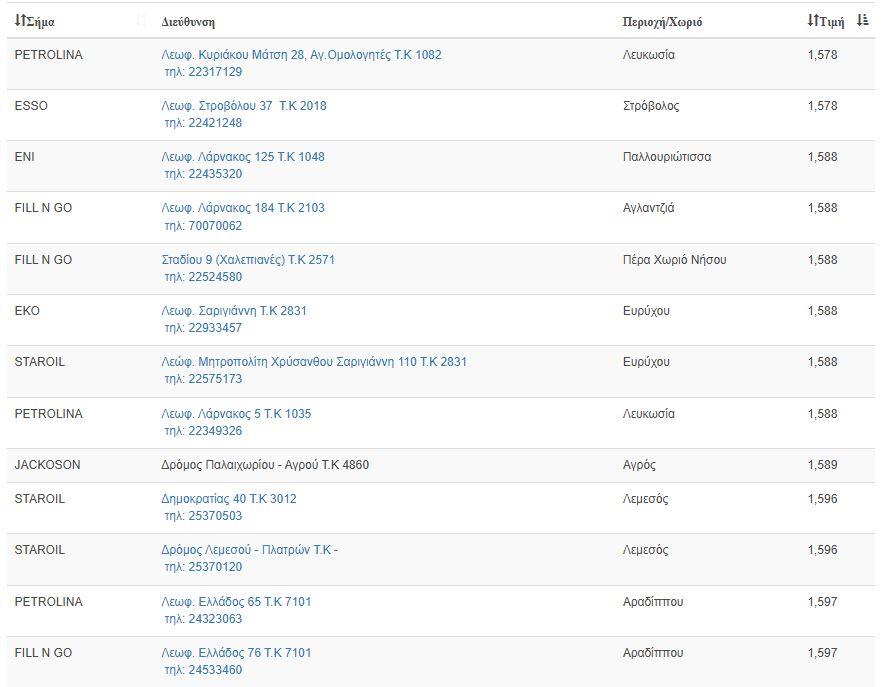Viewport: 889px width, 687px height.
Task: Open the Λεωφ. Στροβόλου 37 address link
Action: point(244,106)
